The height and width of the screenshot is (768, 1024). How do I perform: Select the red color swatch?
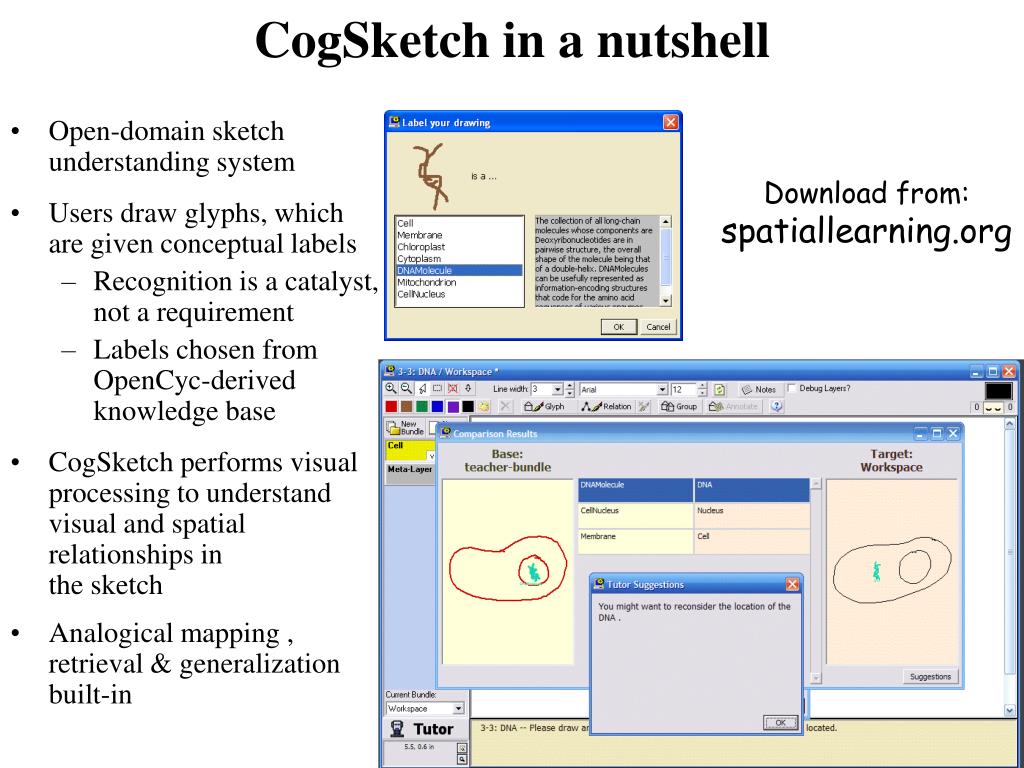click(x=391, y=406)
